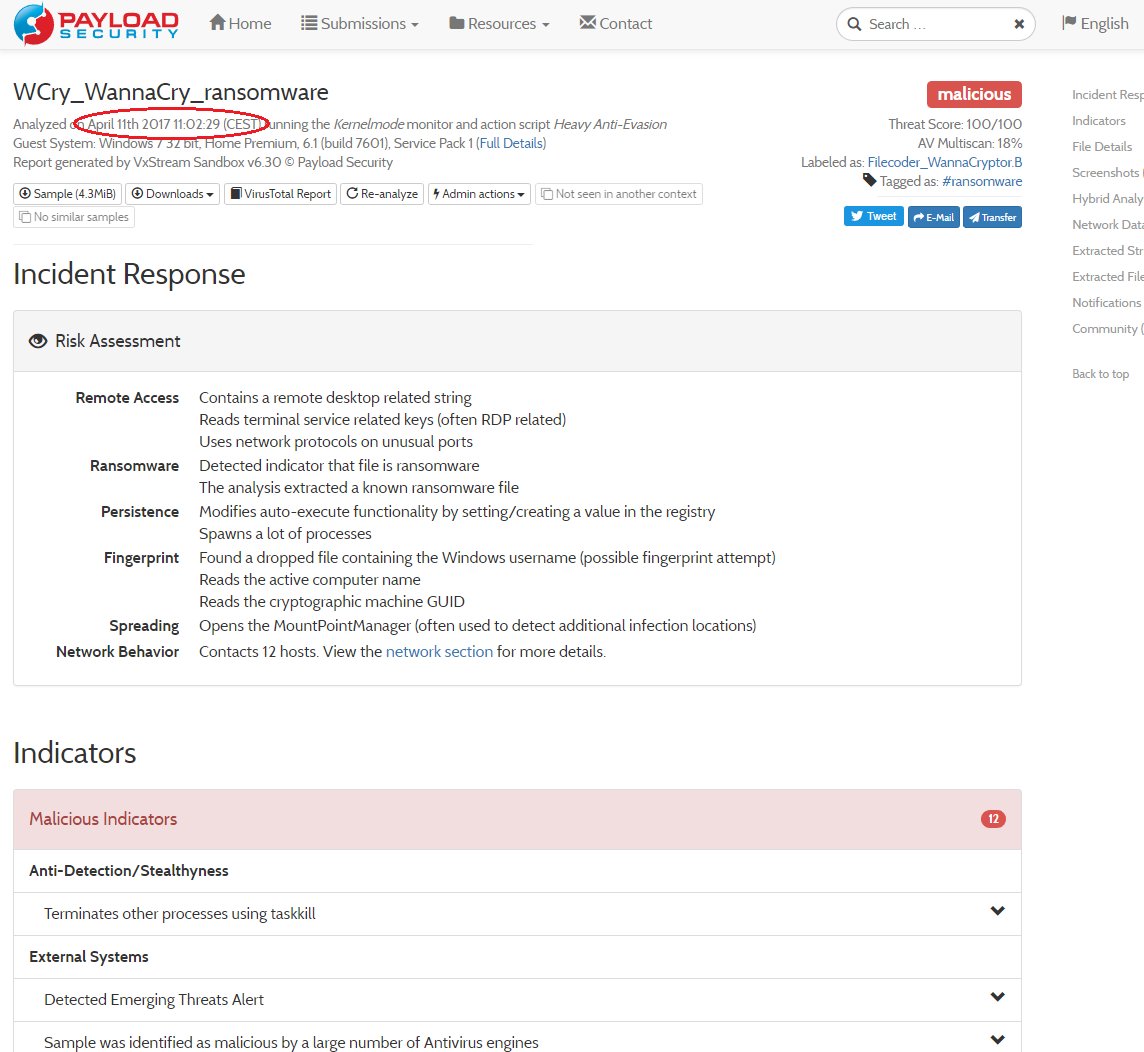Click External Systems category heading
The image size is (1144, 1052).
click(x=88, y=956)
